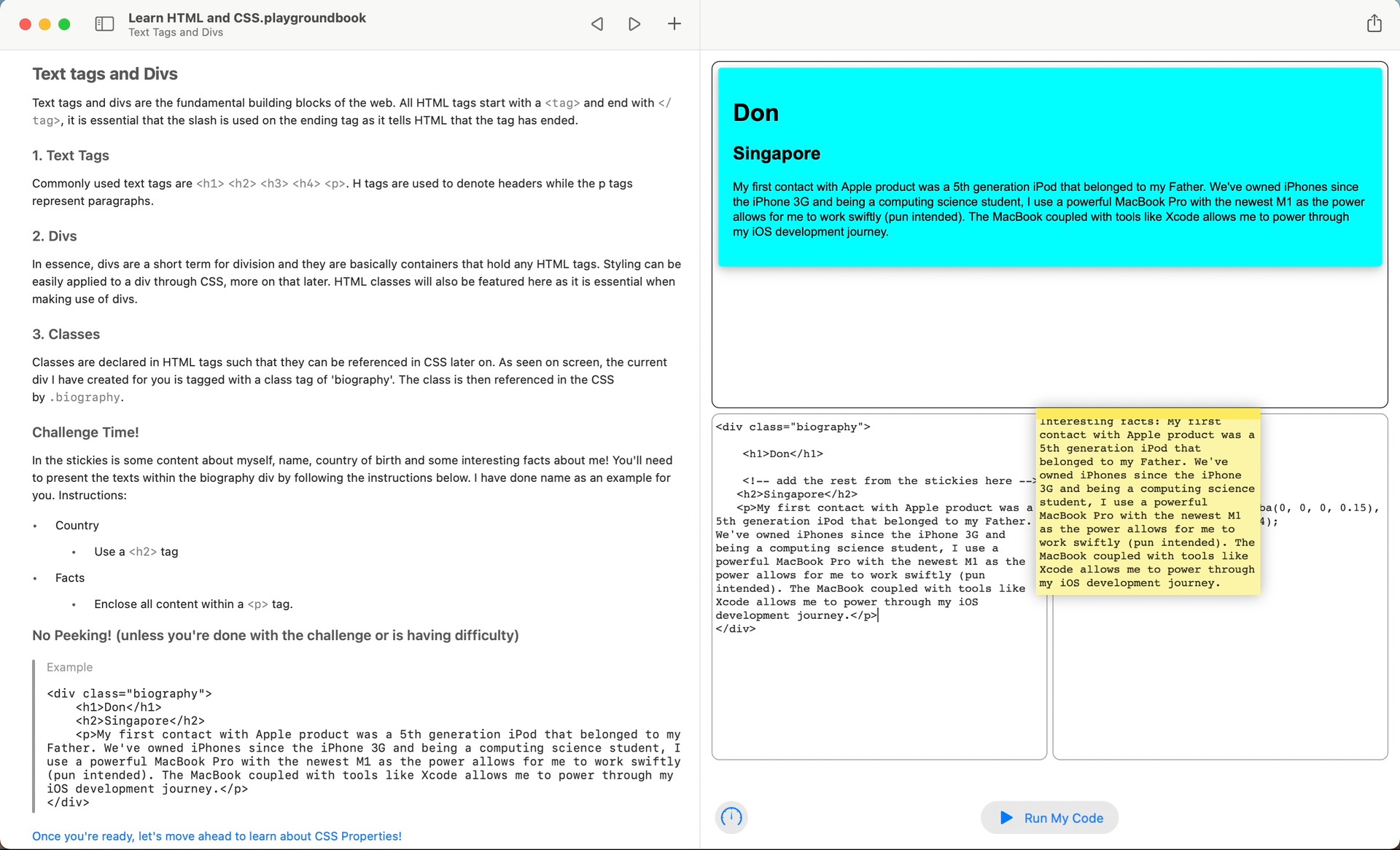The height and width of the screenshot is (850, 1400).
Task: Click the 'Challenge Time!' heading
Action: click(85, 432)
